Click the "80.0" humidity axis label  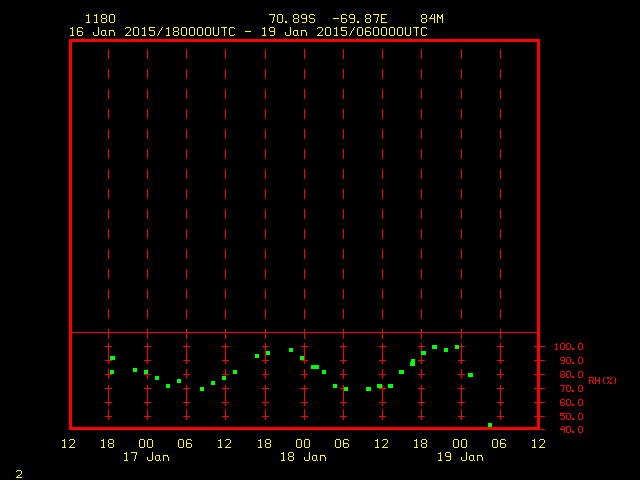pos(571,375)
